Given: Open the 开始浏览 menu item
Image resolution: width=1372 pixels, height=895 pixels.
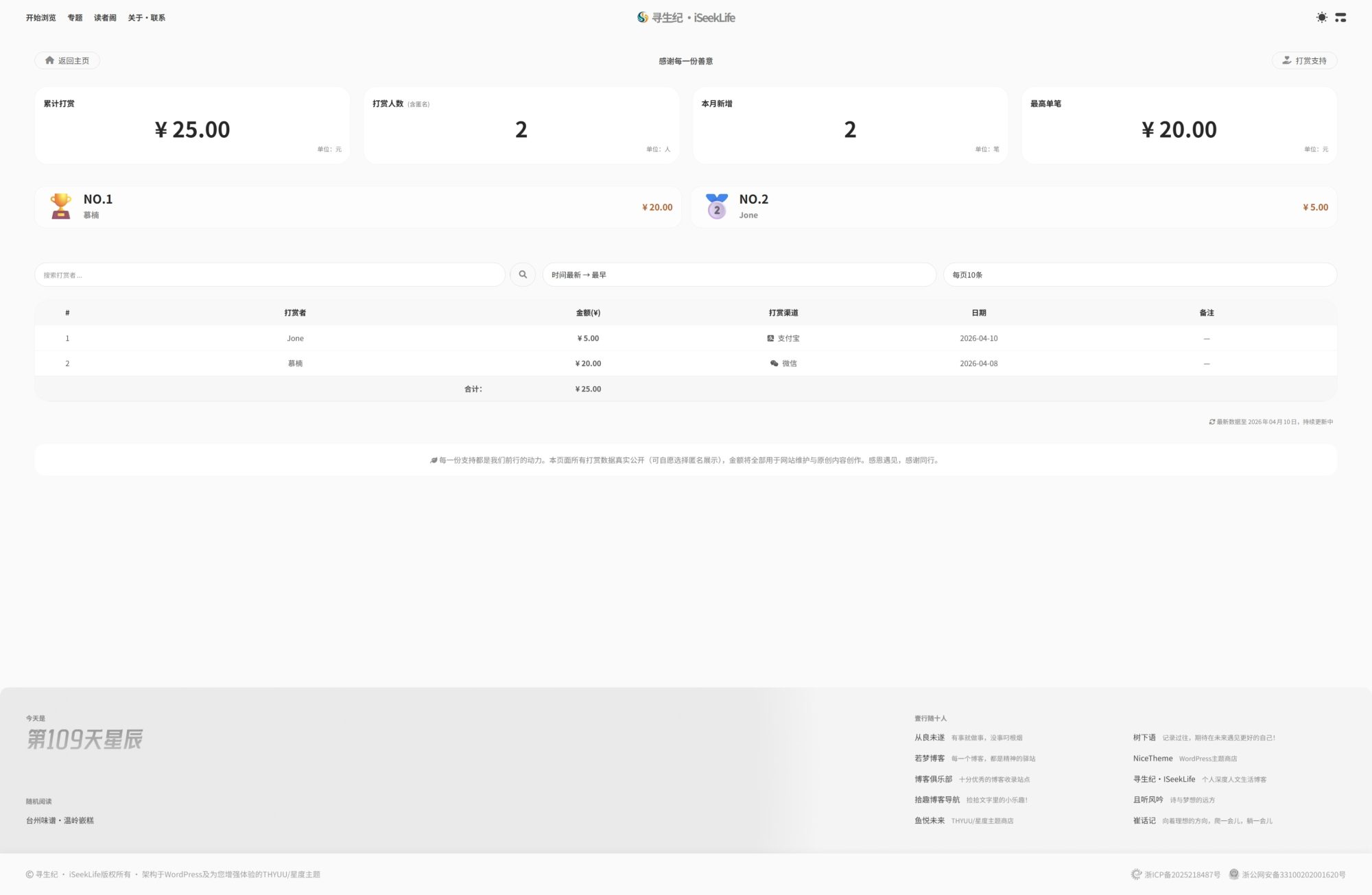Looking at the screenshot, I should coord(40,18).
